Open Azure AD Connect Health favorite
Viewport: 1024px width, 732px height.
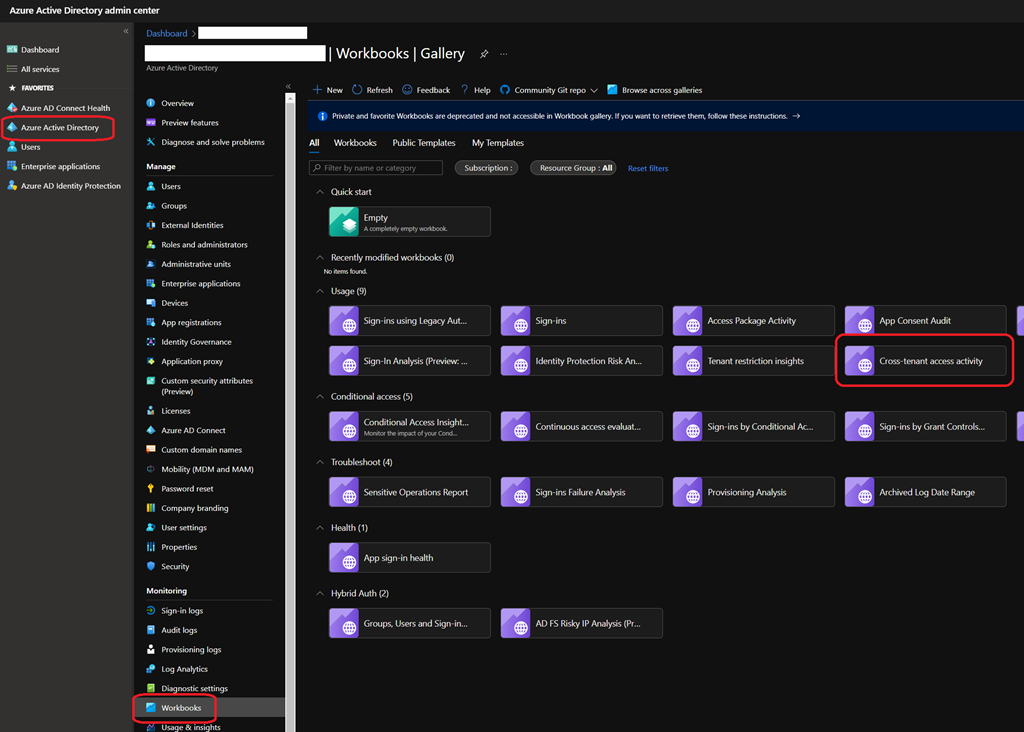pyautogui.click(x=65, y=108)
